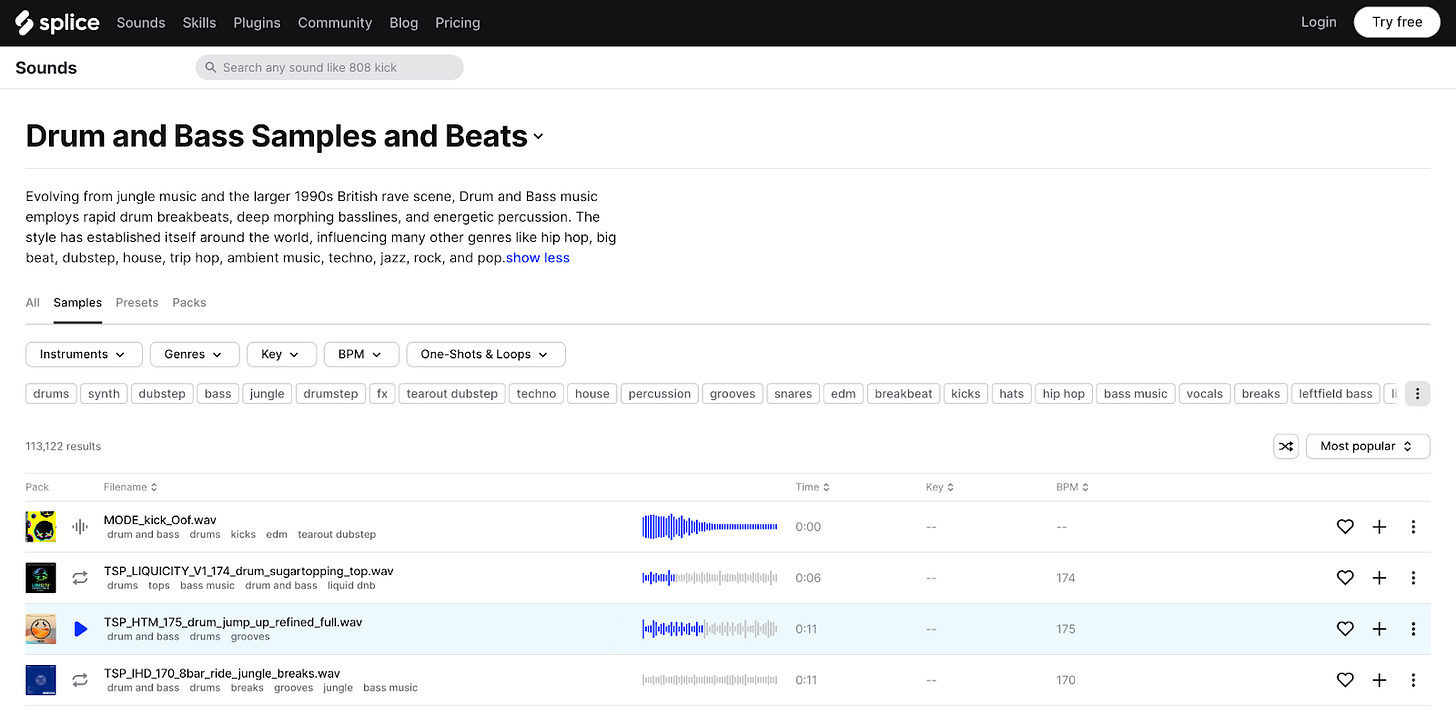1456x713 pixels.
Task: Favorite TSP_HTM_175 jump up sample
Action: click(x=1345, y=629)
